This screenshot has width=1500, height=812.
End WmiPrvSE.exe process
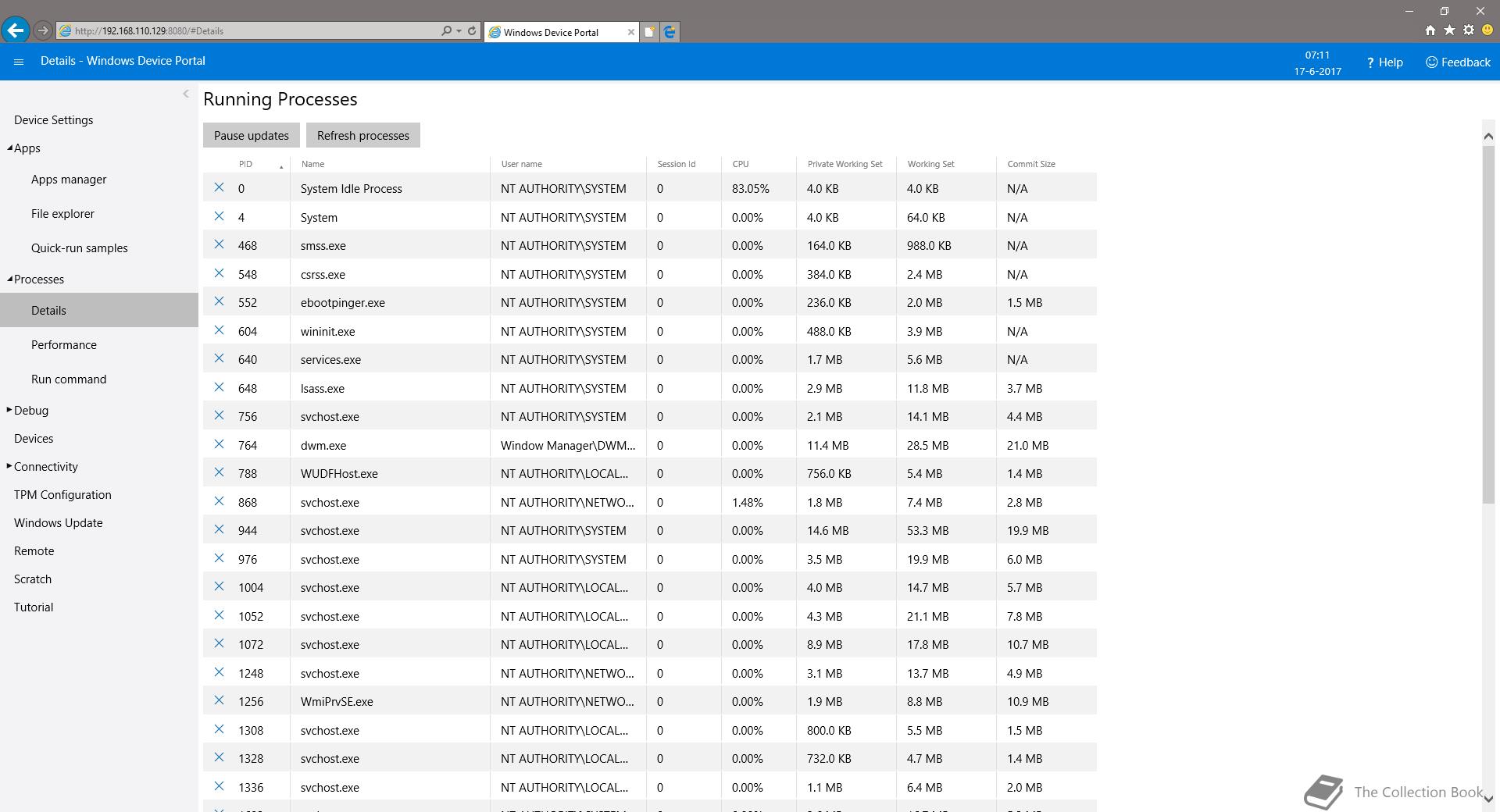[220, 700]
